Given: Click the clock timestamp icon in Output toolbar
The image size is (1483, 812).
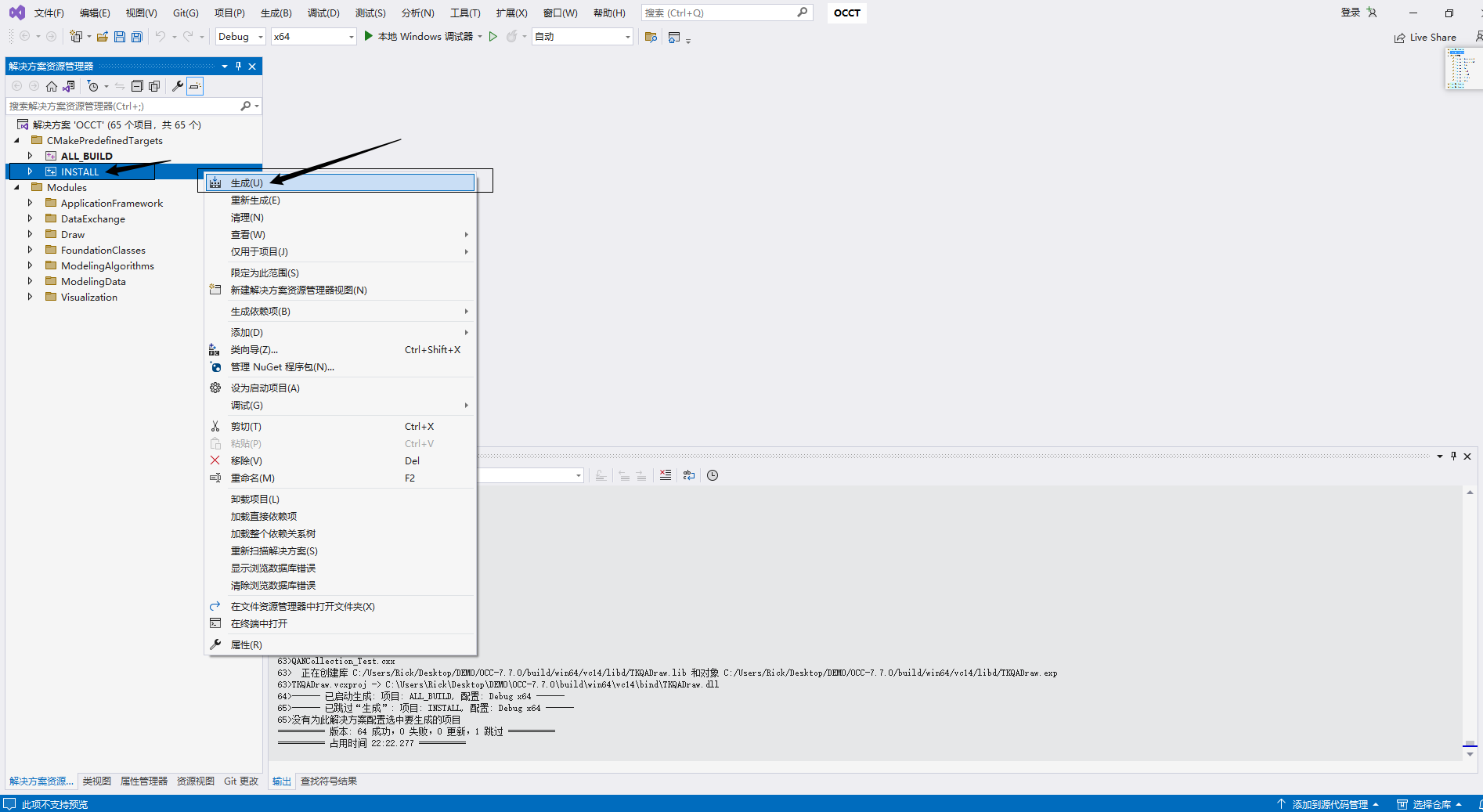Looking at the screenshot, I should 713,475.
